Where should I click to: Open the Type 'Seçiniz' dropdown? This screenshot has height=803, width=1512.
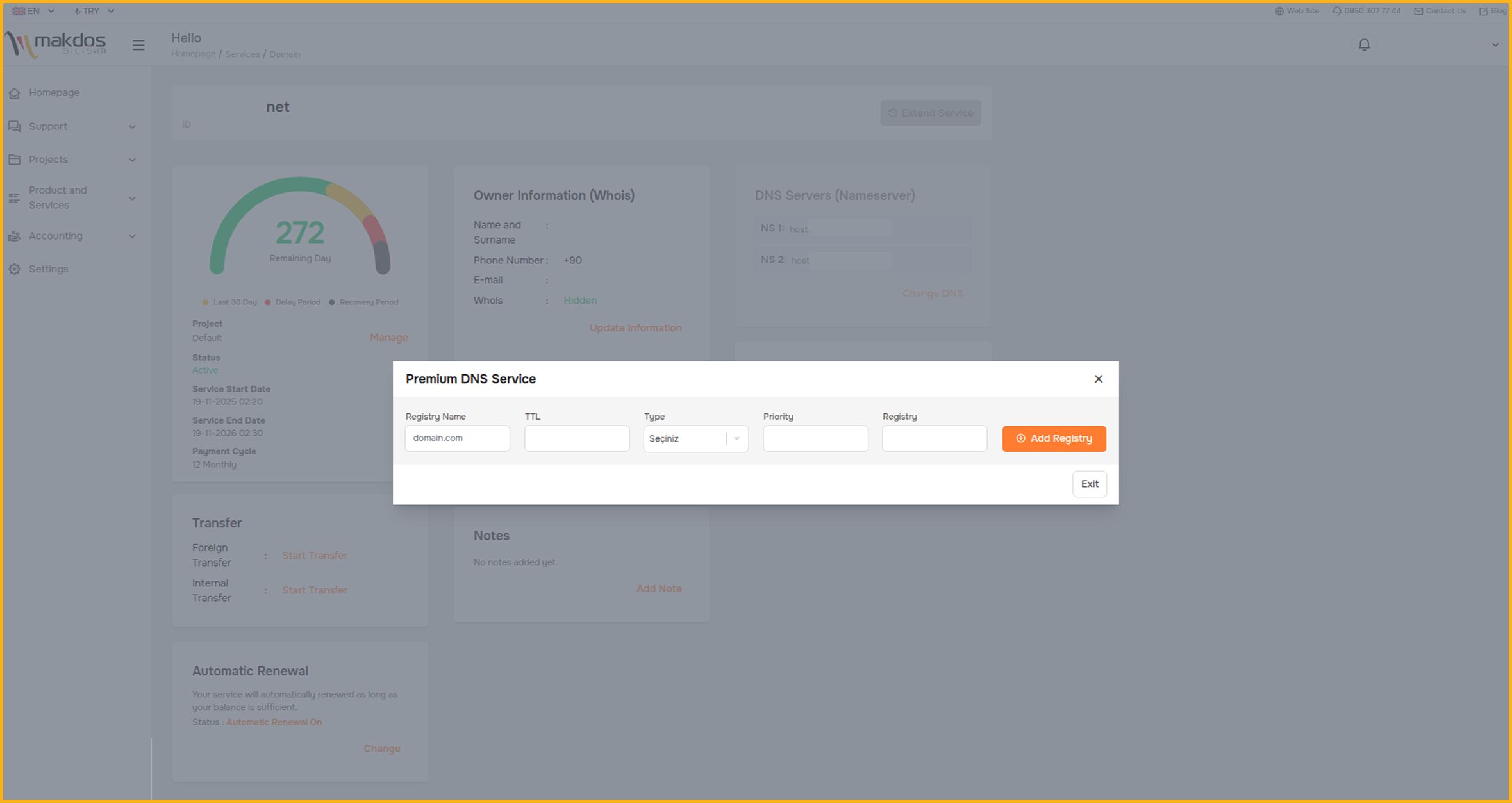(695, 438)
